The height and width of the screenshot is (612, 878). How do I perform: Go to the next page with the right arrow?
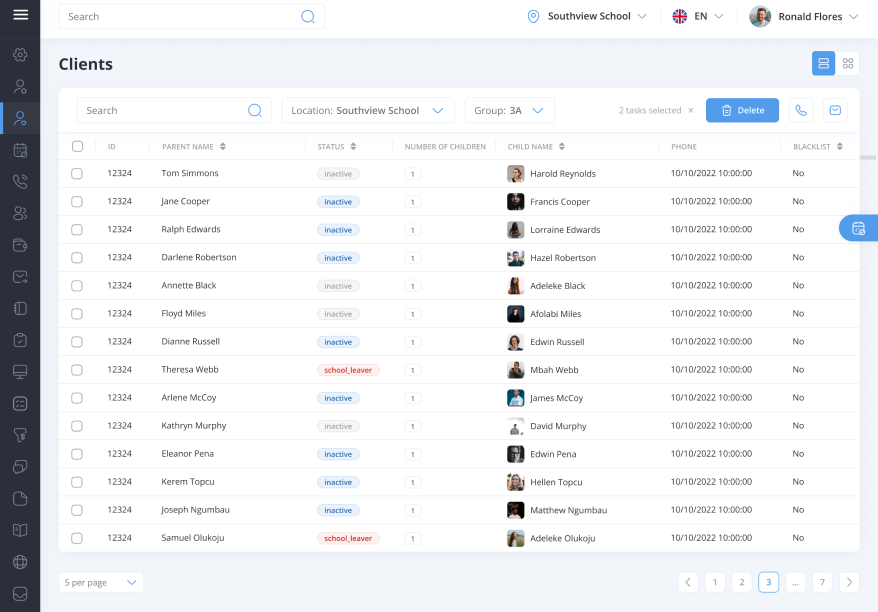click(849, 582)
